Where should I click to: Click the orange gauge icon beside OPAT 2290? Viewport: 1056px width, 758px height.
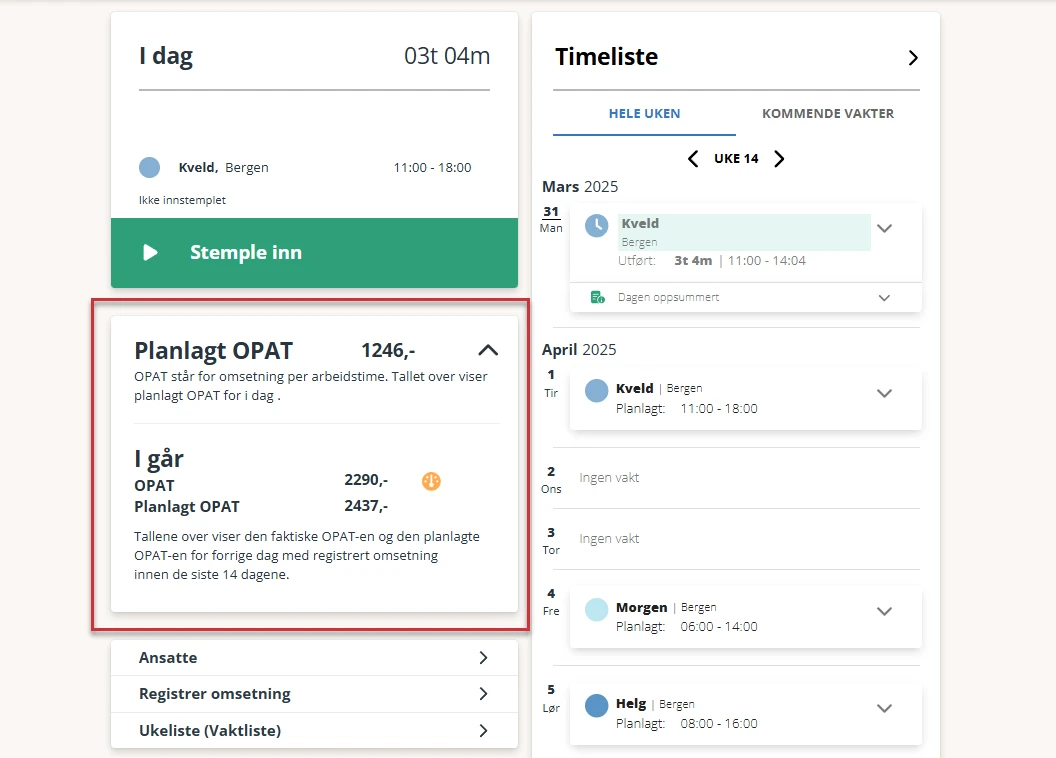coord(431,481)
